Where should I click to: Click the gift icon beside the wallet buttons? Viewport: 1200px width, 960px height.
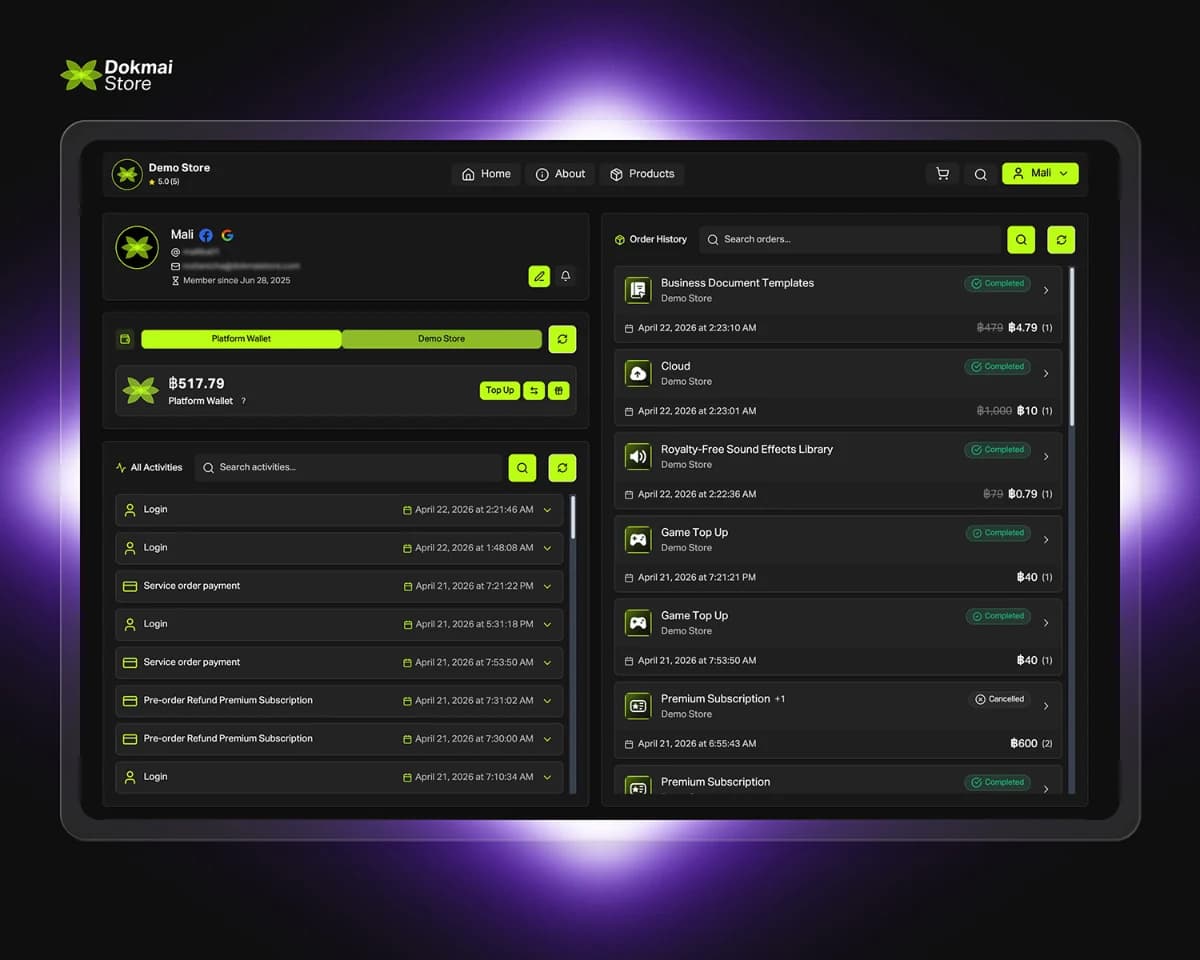tap(558, 390)
